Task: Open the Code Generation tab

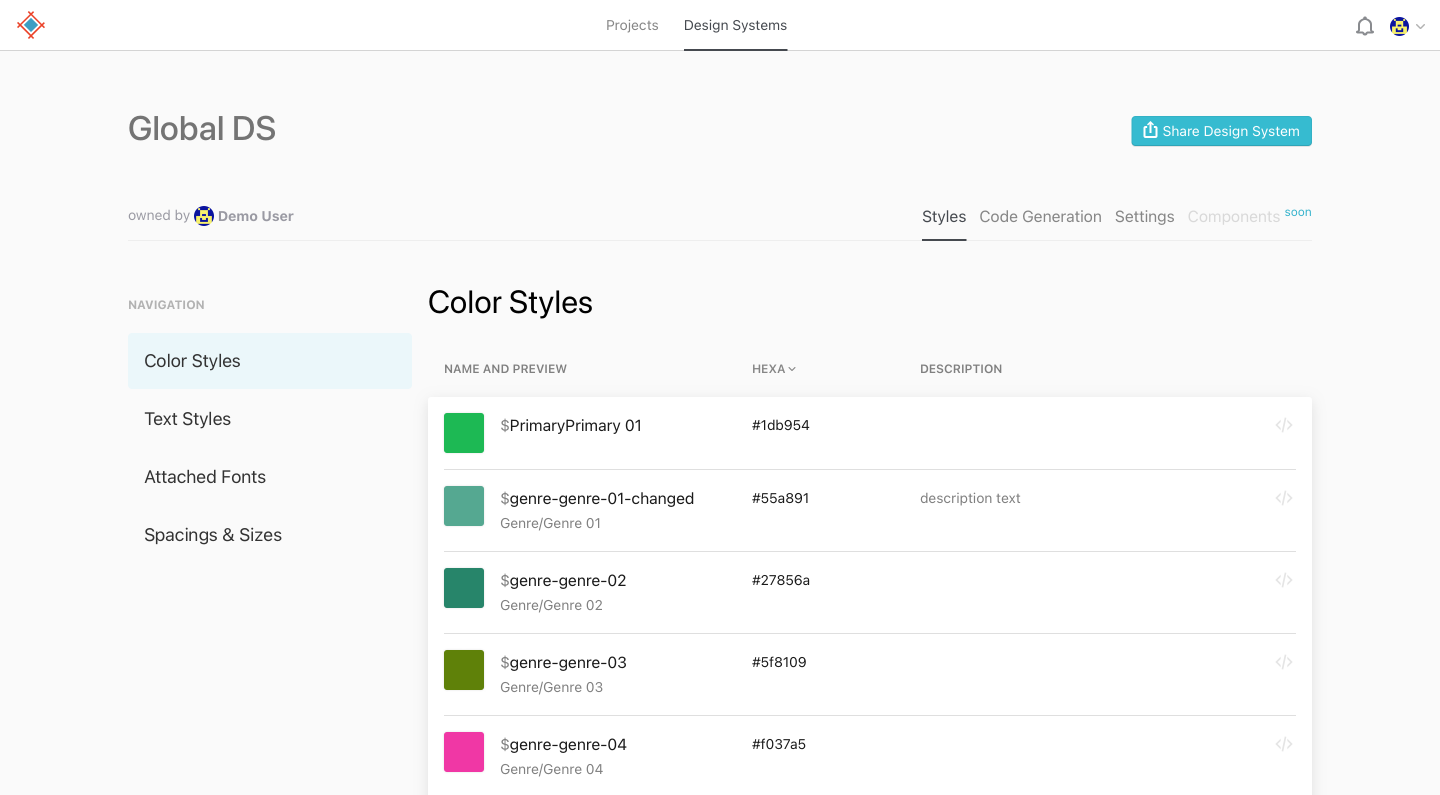Action: point(1040,217)
